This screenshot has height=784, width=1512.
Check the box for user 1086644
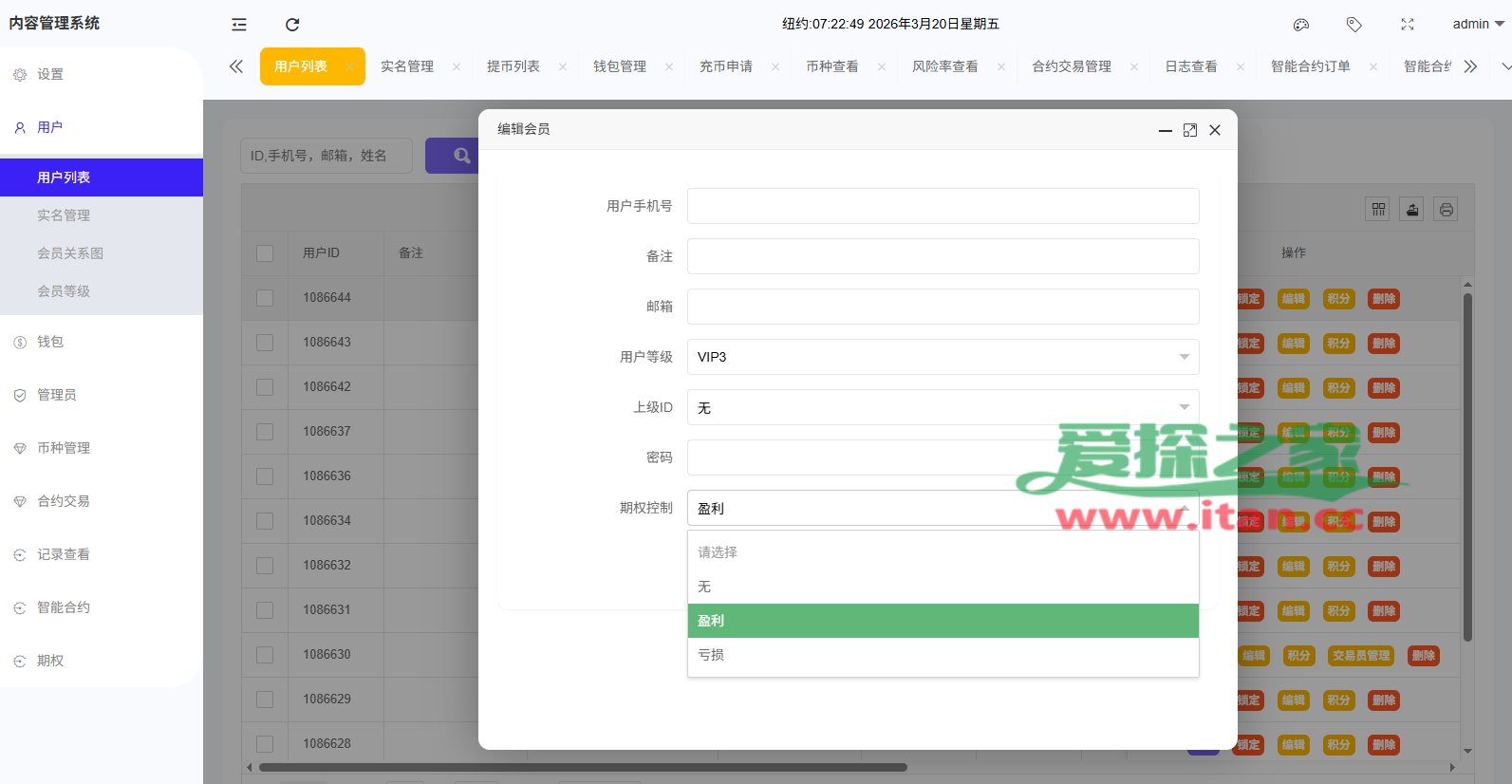(x=265, y=298)
